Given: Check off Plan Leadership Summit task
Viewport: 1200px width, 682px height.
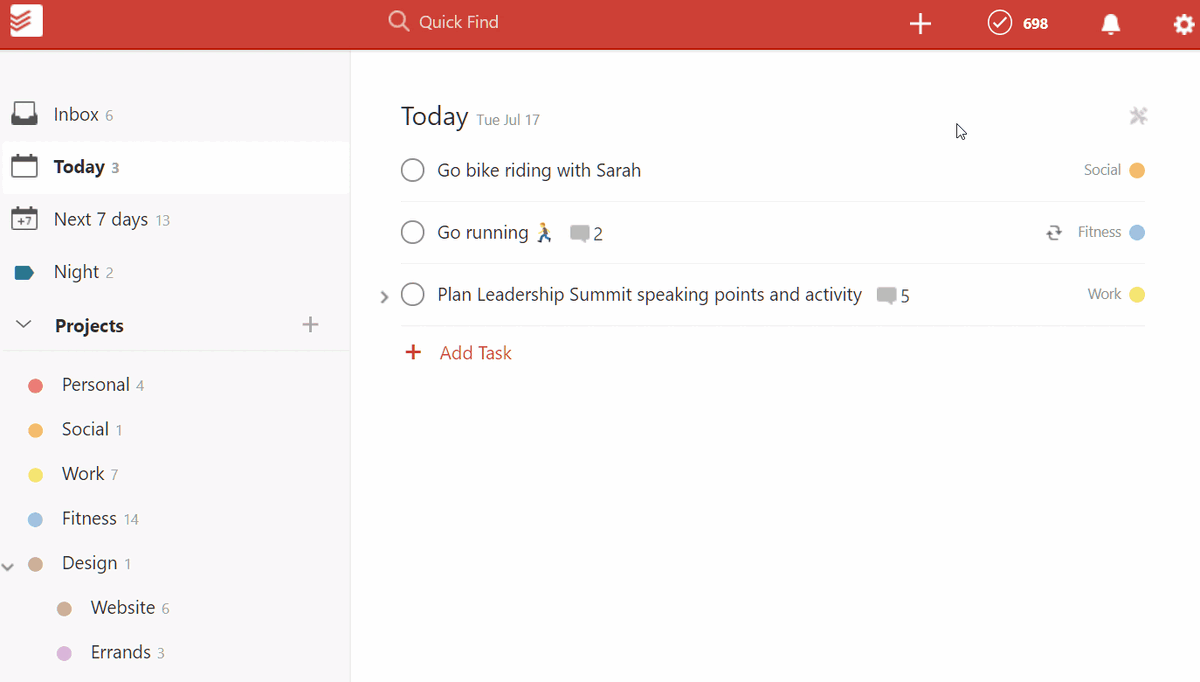Looking at the screenshot, I should [x=413, y=295].
